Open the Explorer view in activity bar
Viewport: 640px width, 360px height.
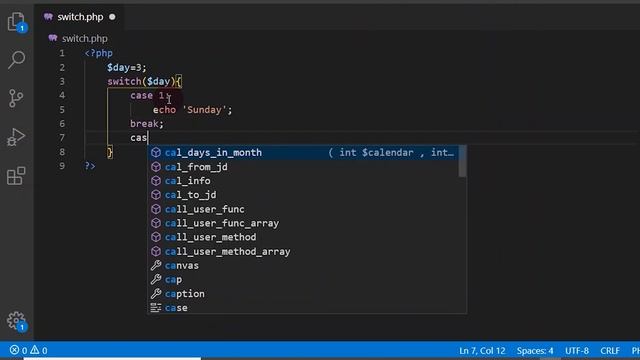pyautogui.click(x=16, y=22)
